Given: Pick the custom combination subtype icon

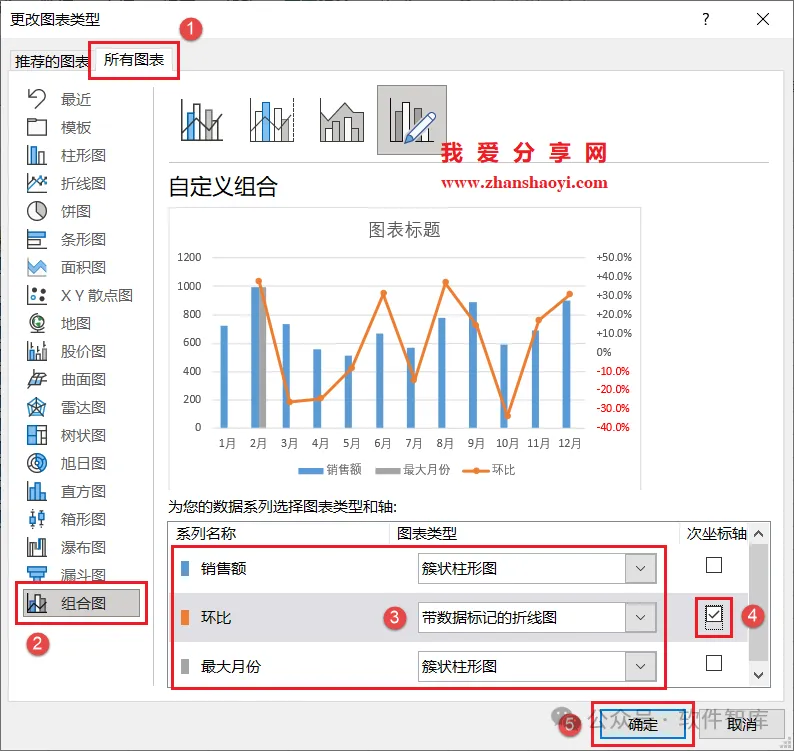Looking at the screenshot, I should (x=412, y=120).
